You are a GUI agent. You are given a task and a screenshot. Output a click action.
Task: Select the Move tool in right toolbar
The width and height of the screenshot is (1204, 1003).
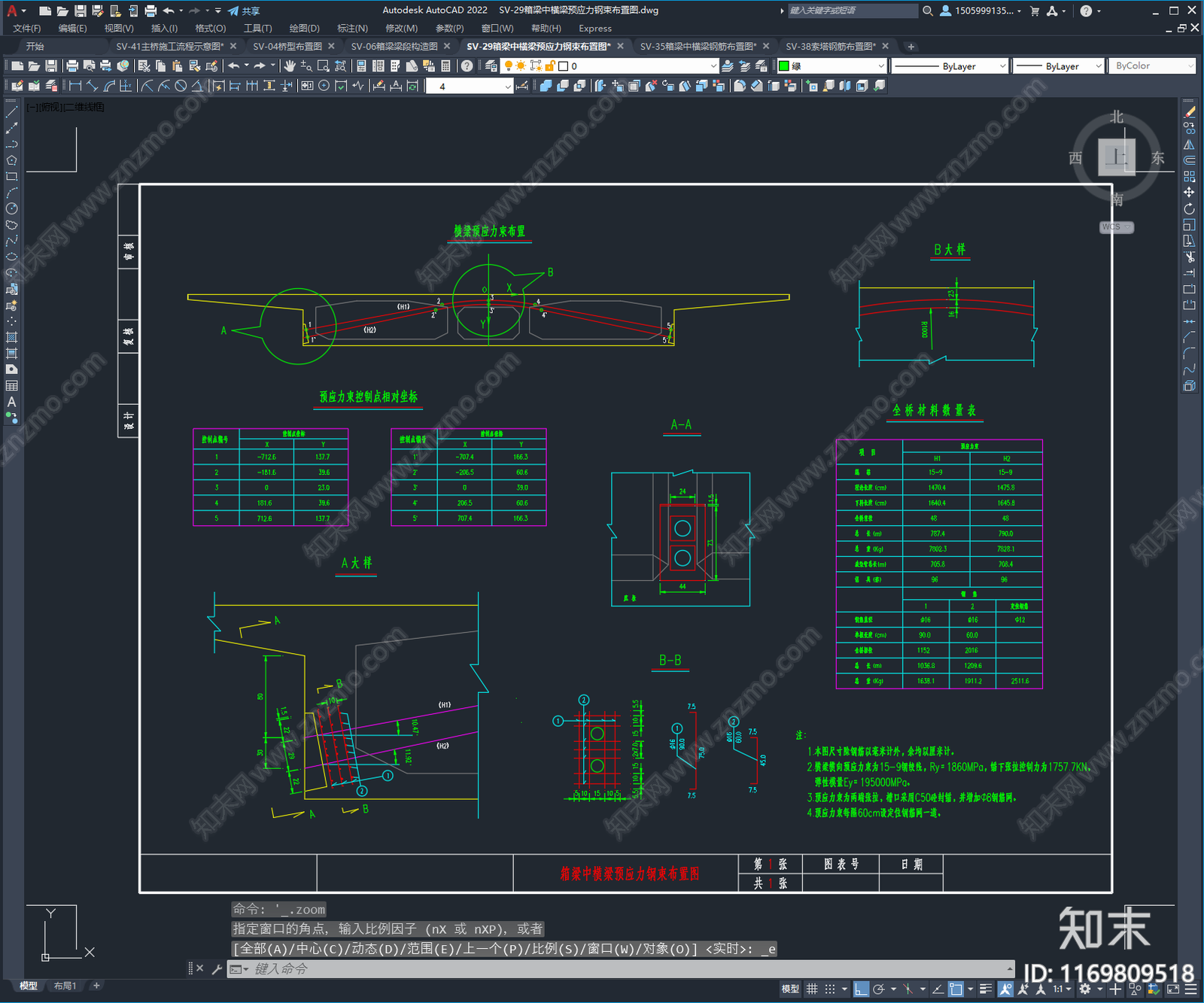click(x=1189, y=193)
